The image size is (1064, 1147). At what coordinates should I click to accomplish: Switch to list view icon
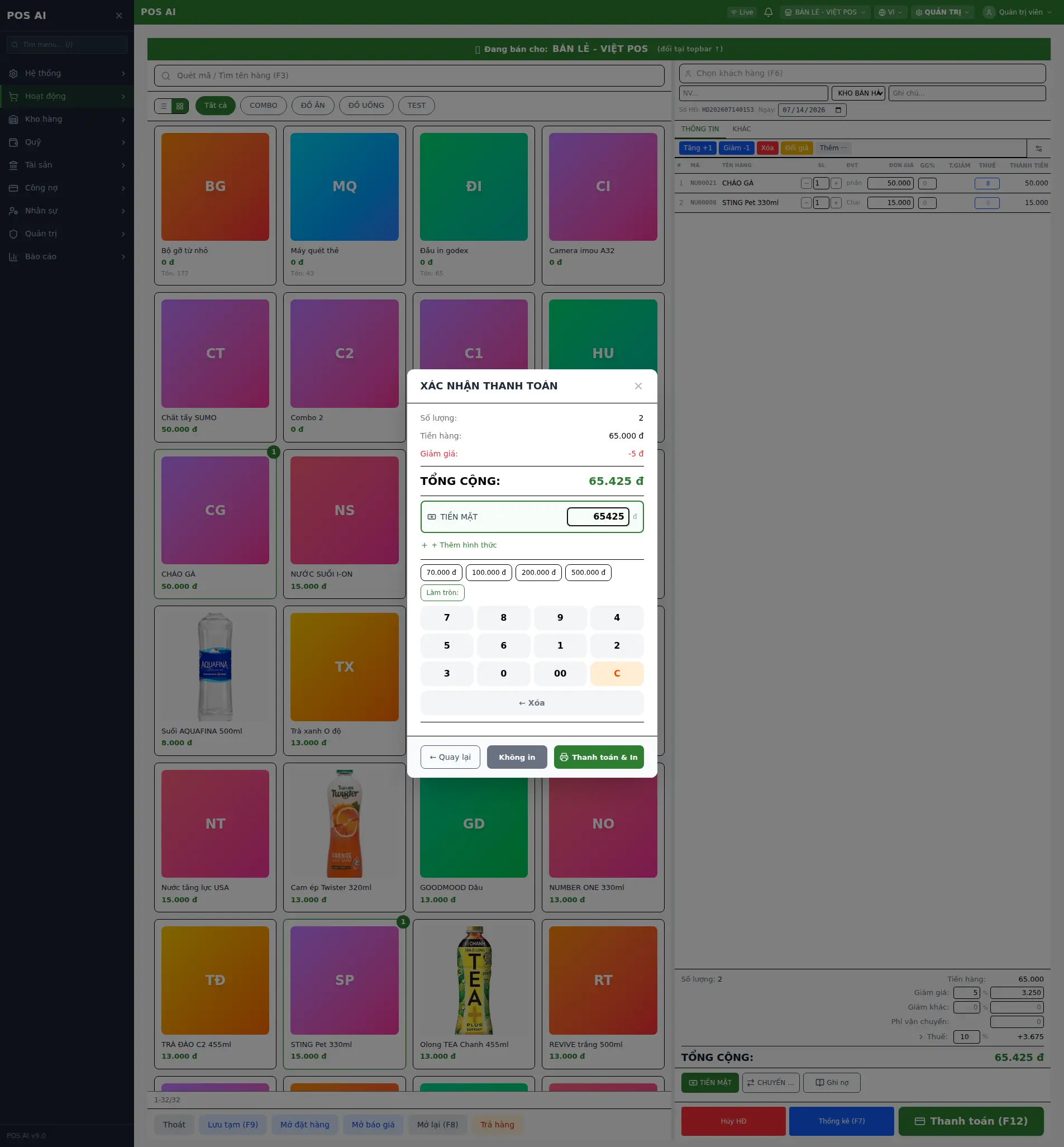click(164, 106)
